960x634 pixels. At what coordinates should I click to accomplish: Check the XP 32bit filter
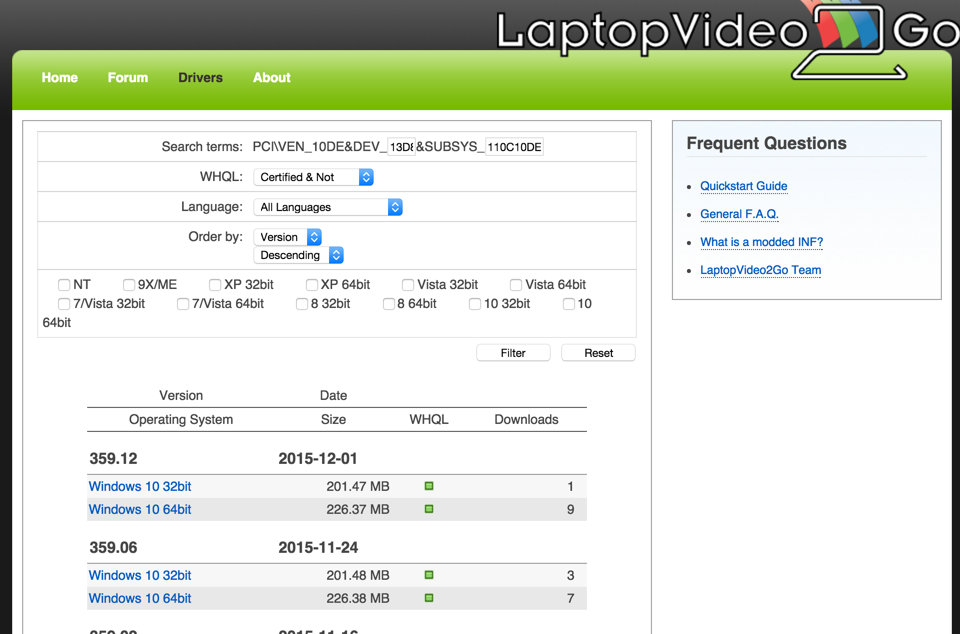point(215,285)
